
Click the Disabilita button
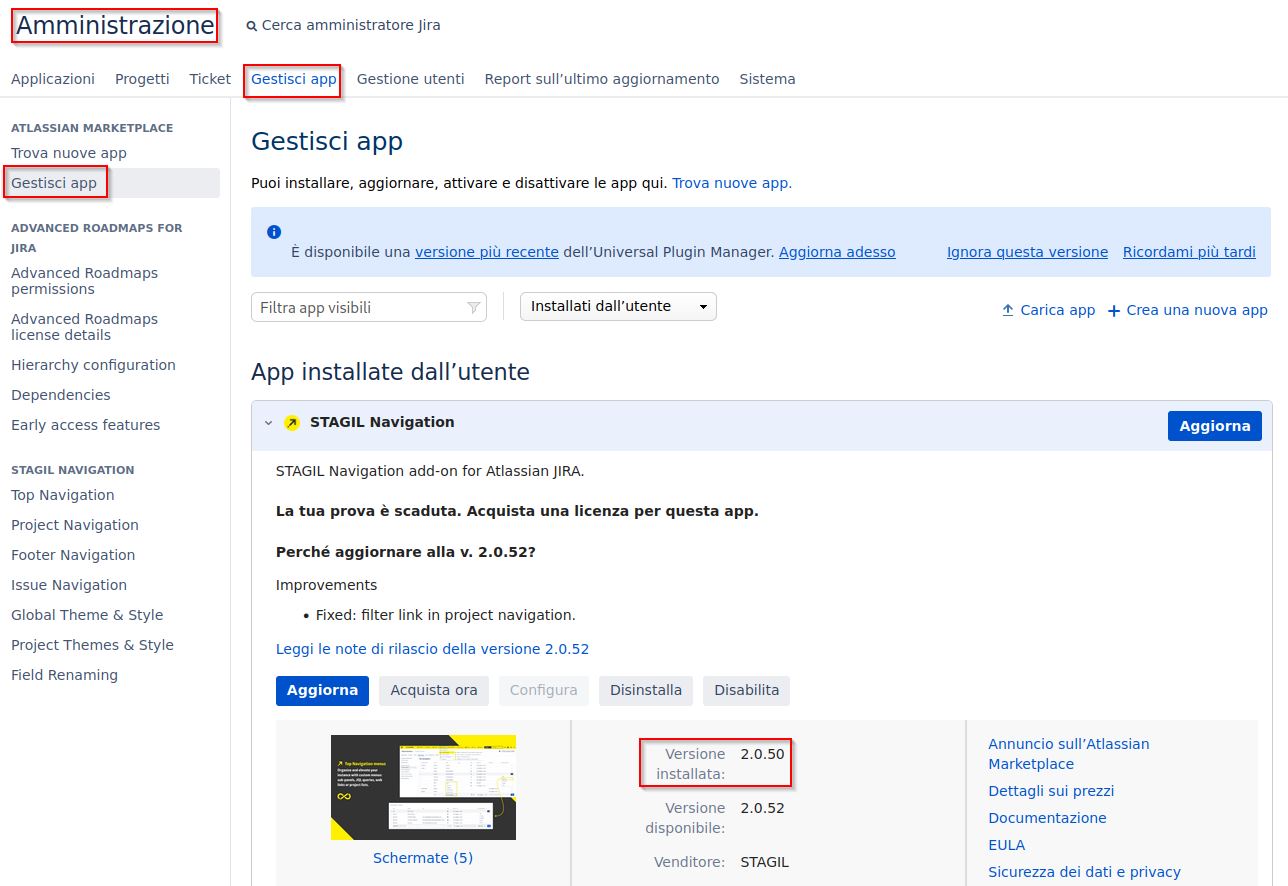747,691
